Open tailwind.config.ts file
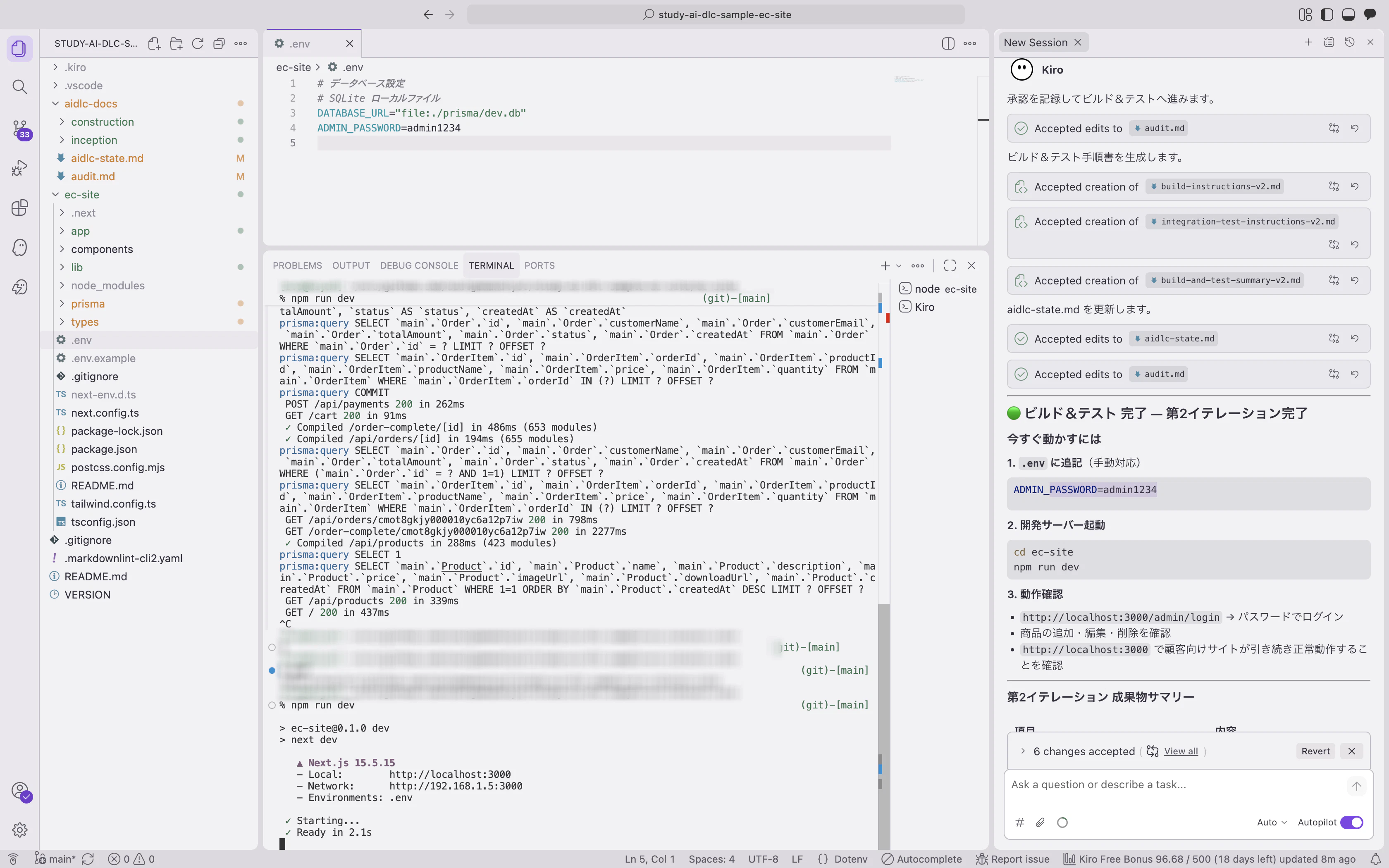This screenshot has width=1389, height=868. coord(113,503)
